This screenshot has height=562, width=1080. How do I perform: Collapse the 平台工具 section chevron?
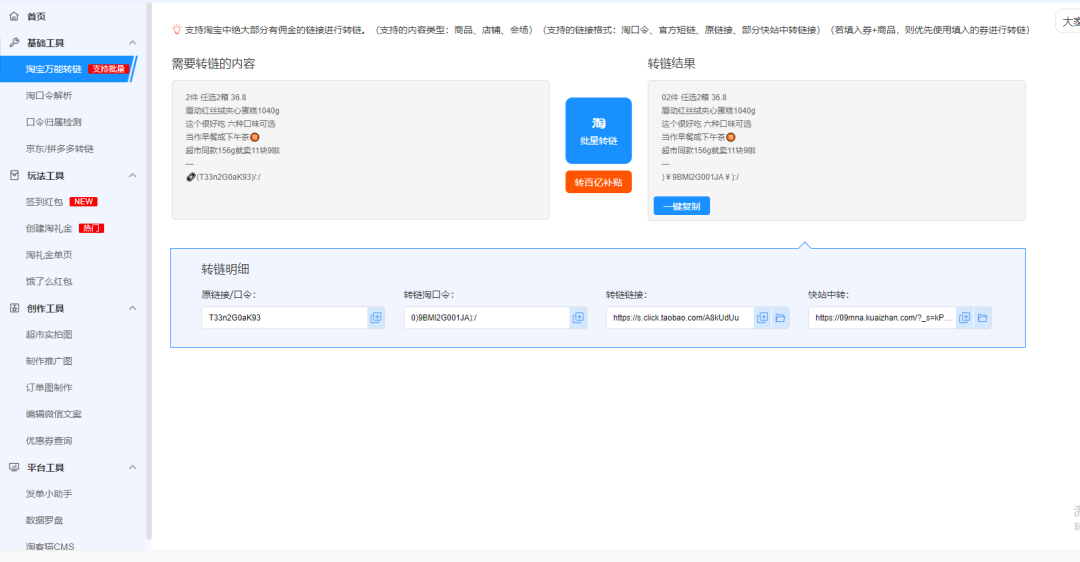coord(133,467)
